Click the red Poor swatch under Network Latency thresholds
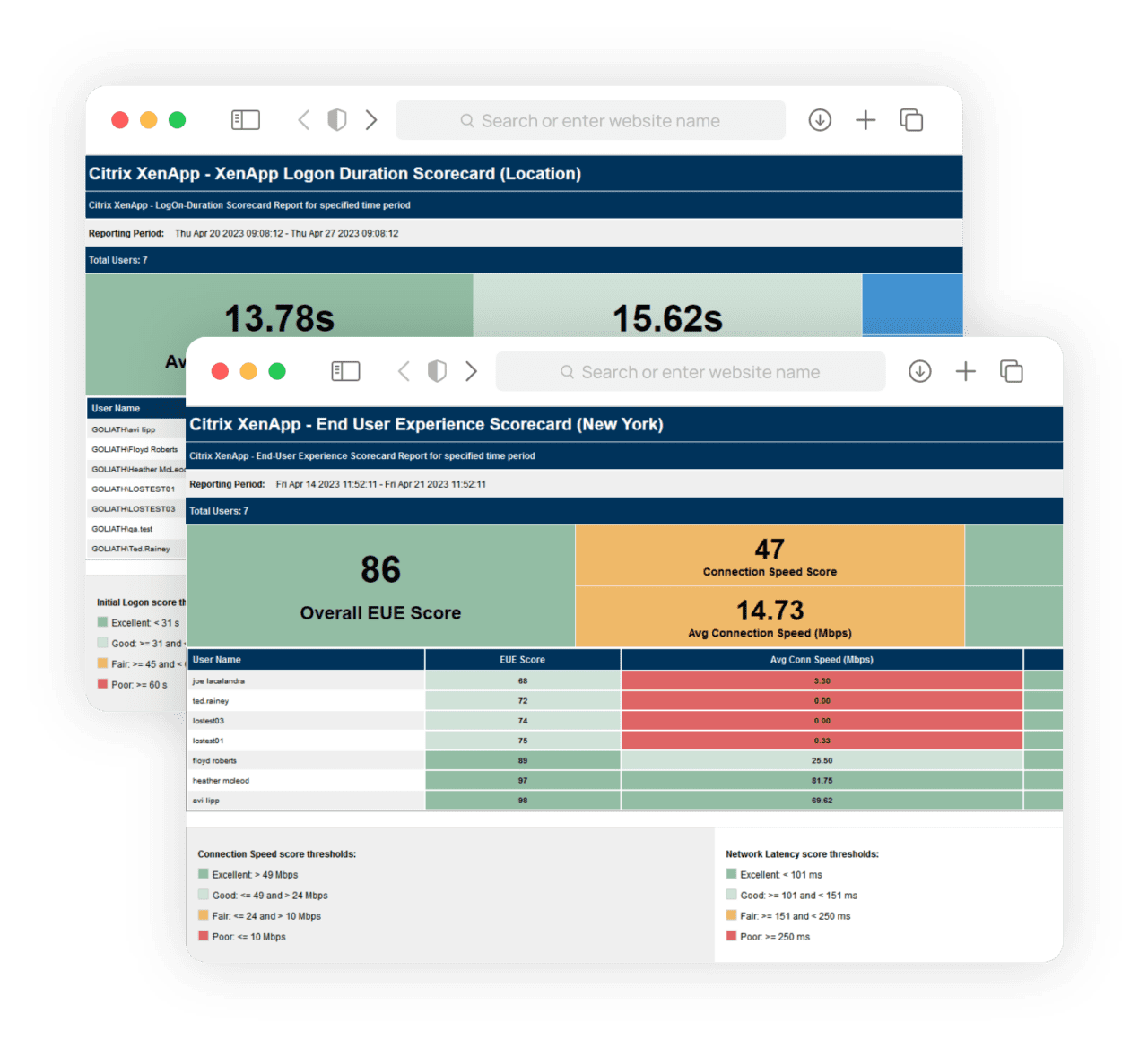Image resolution: width=1148 pixels, height=1048 pixels. pyautogui.click(x=730, y=935)
